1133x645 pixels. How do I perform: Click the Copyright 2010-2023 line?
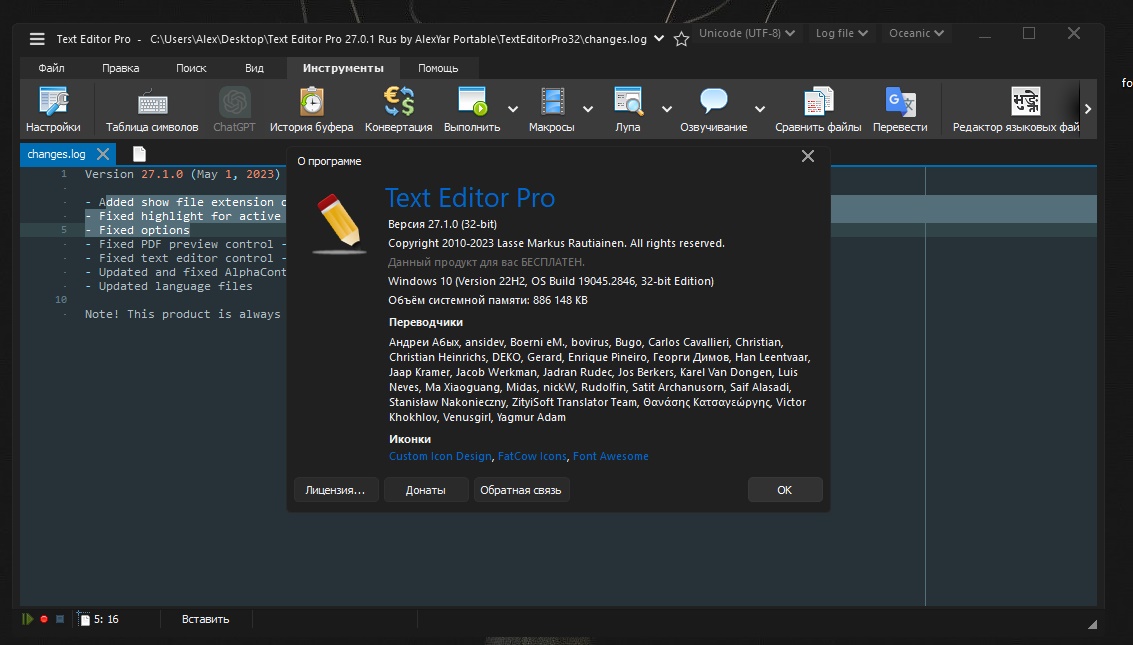[556, 243]
